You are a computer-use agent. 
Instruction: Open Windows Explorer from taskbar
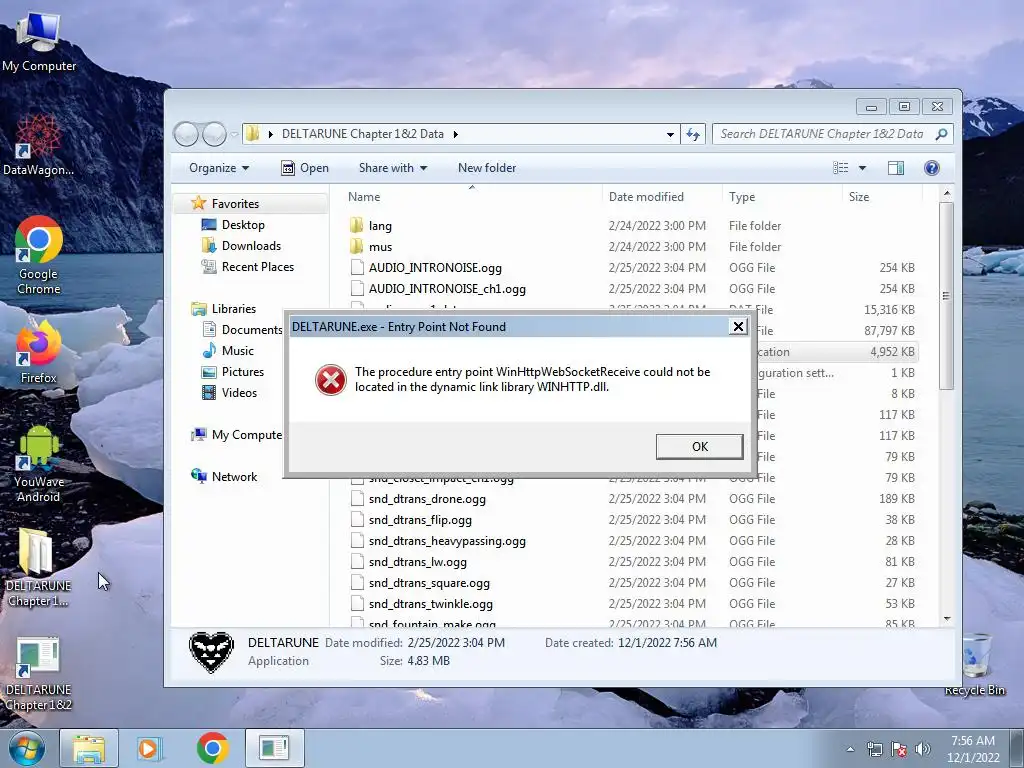pos(89,748)
